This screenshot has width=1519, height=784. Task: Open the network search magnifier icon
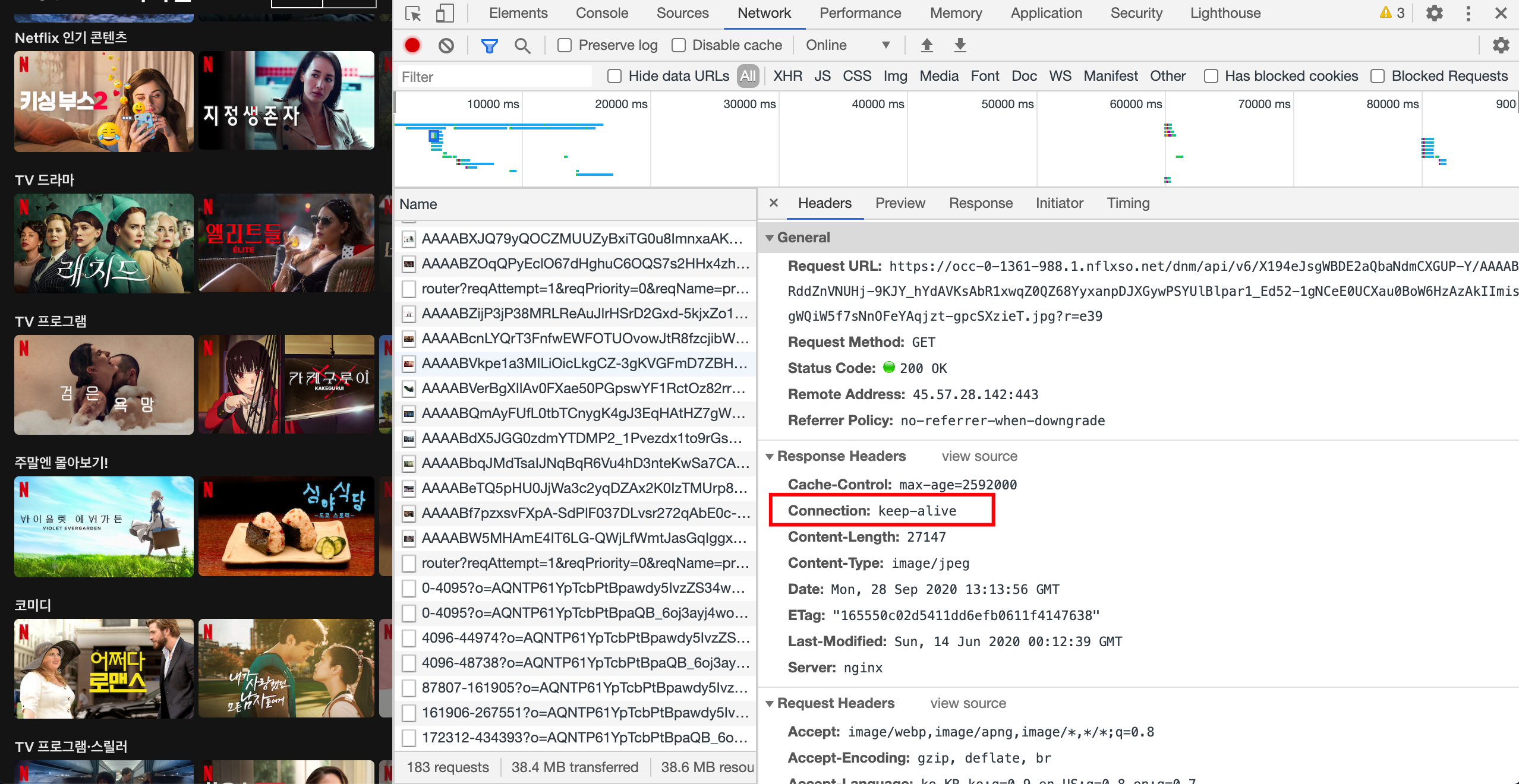[x=522, y=45]
